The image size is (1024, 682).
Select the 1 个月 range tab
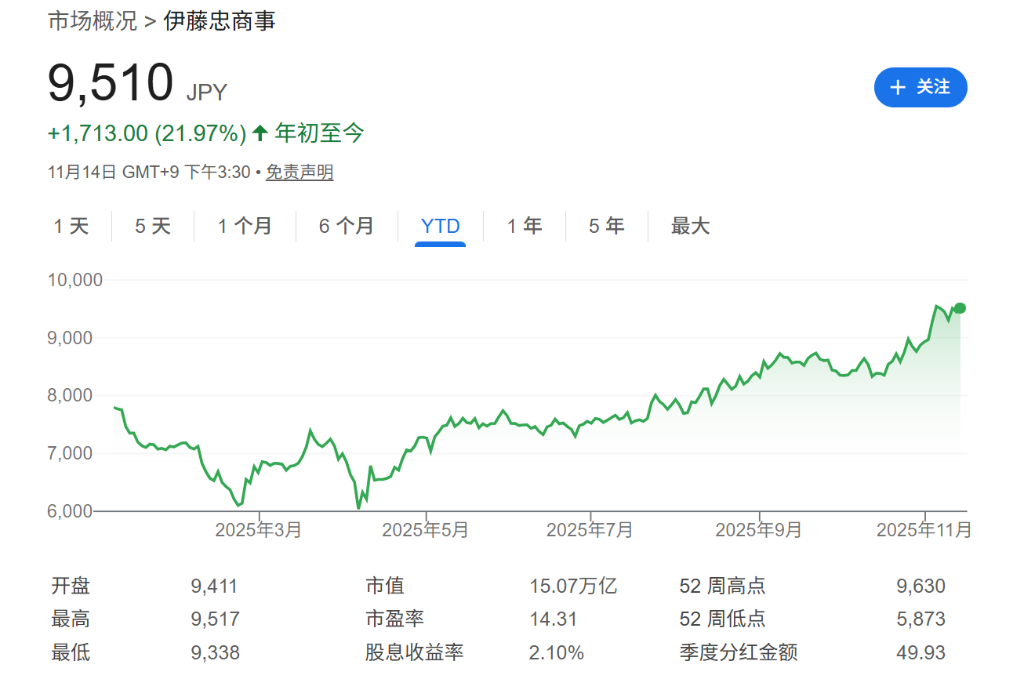click(244, 226)
